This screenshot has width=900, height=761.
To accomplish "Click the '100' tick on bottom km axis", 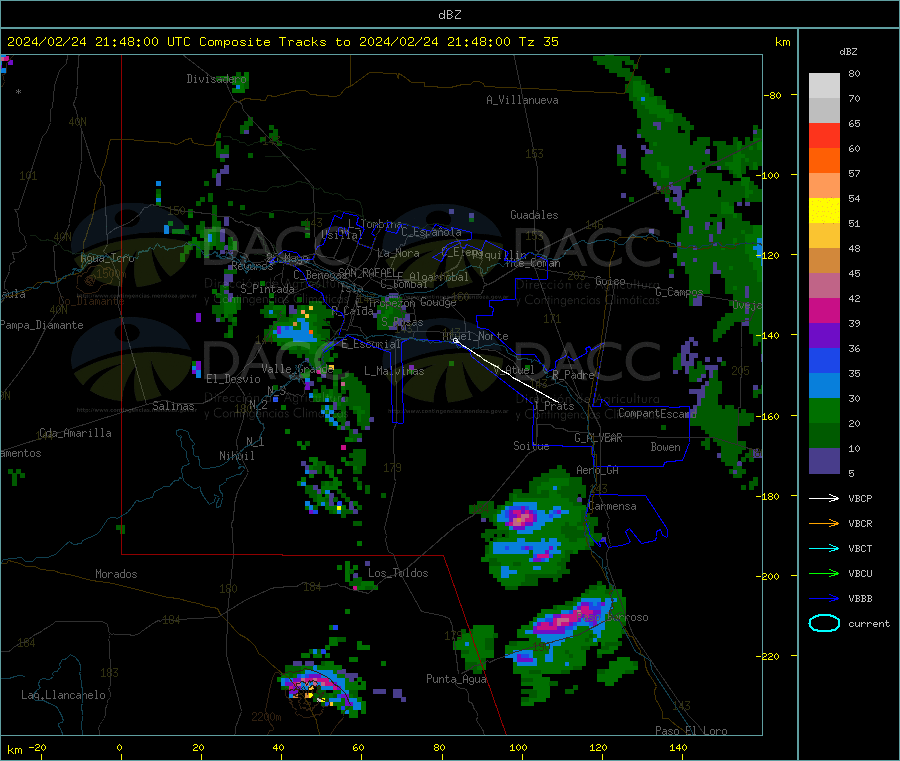I will (518, 747).
